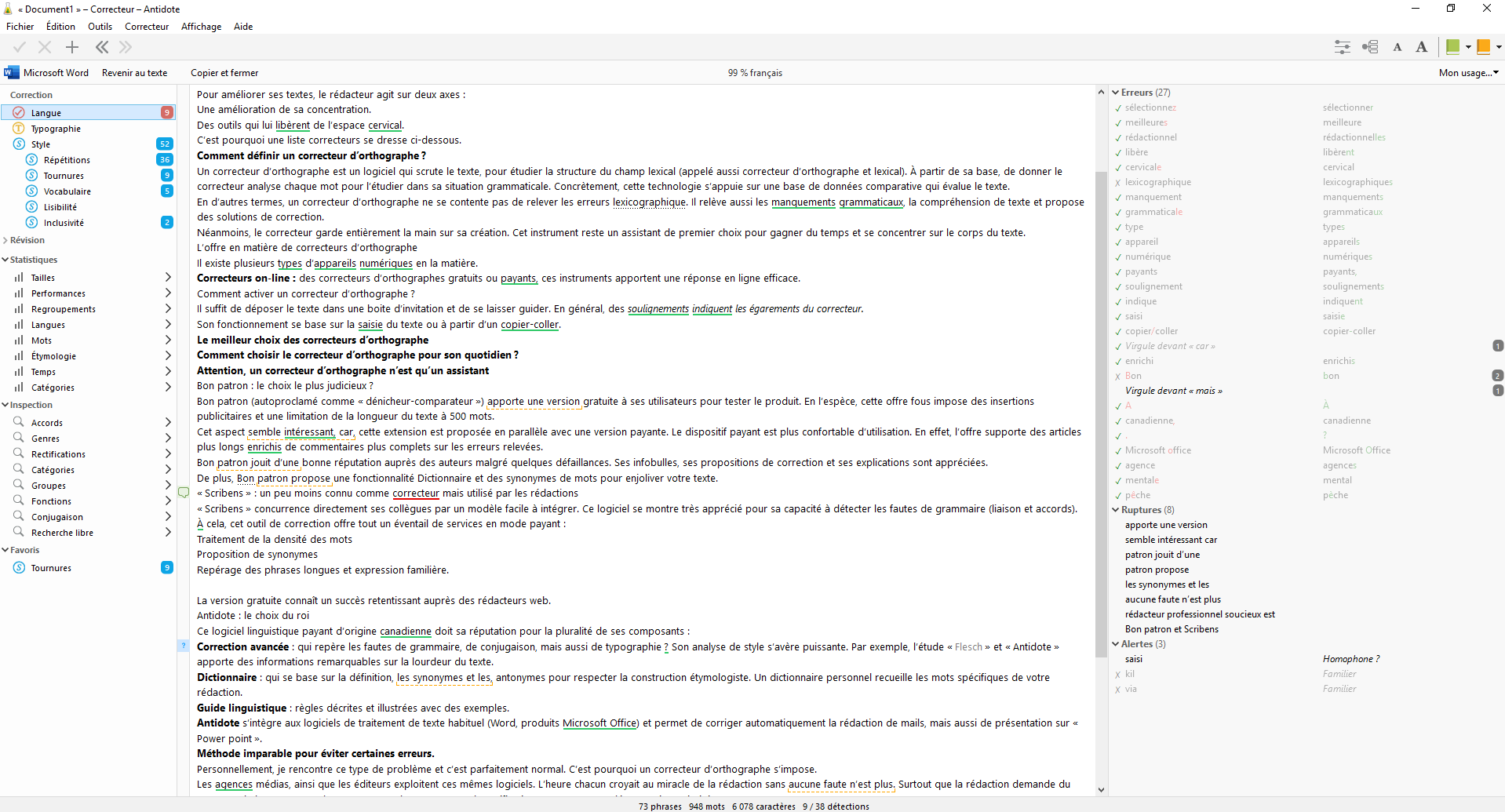The width and height of the screenshot is (1505, 812).
Task: Click the Vocabulaire filter icon
Action: pyautogui.click(x=31, y=191)
